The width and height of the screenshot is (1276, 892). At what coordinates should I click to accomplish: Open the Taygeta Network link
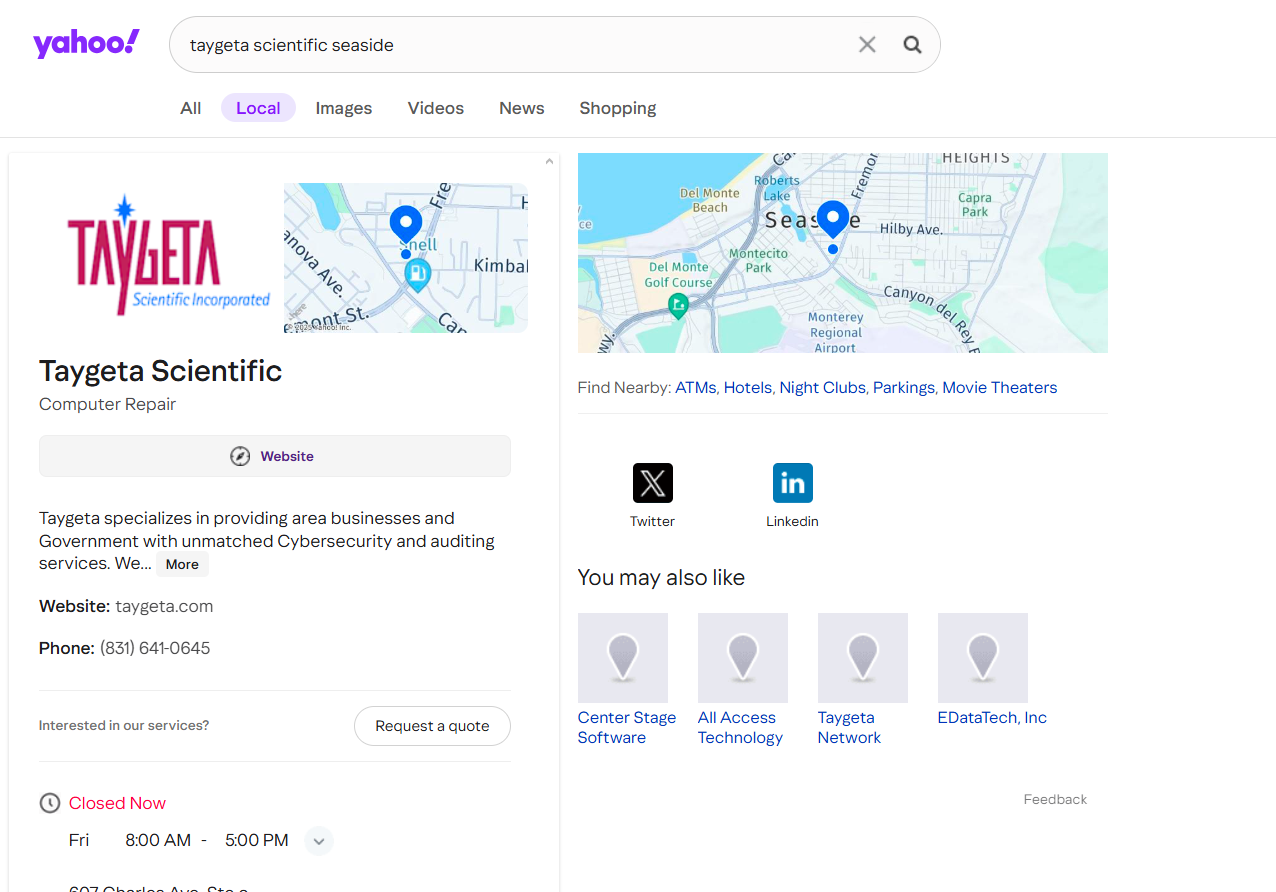click(x=848, y=728)
